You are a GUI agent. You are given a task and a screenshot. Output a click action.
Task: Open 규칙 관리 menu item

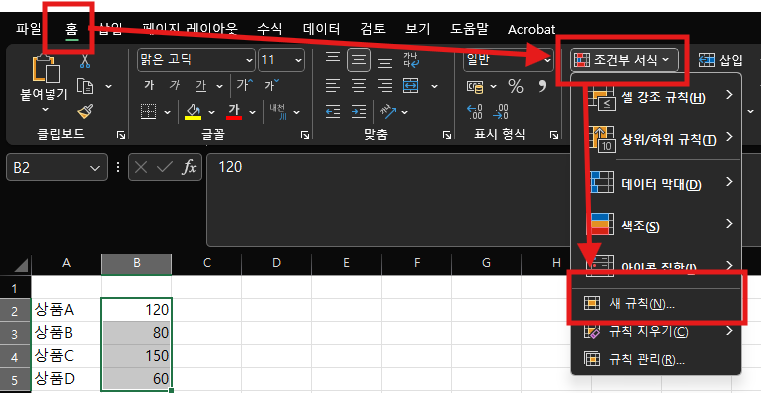(656, 360)
